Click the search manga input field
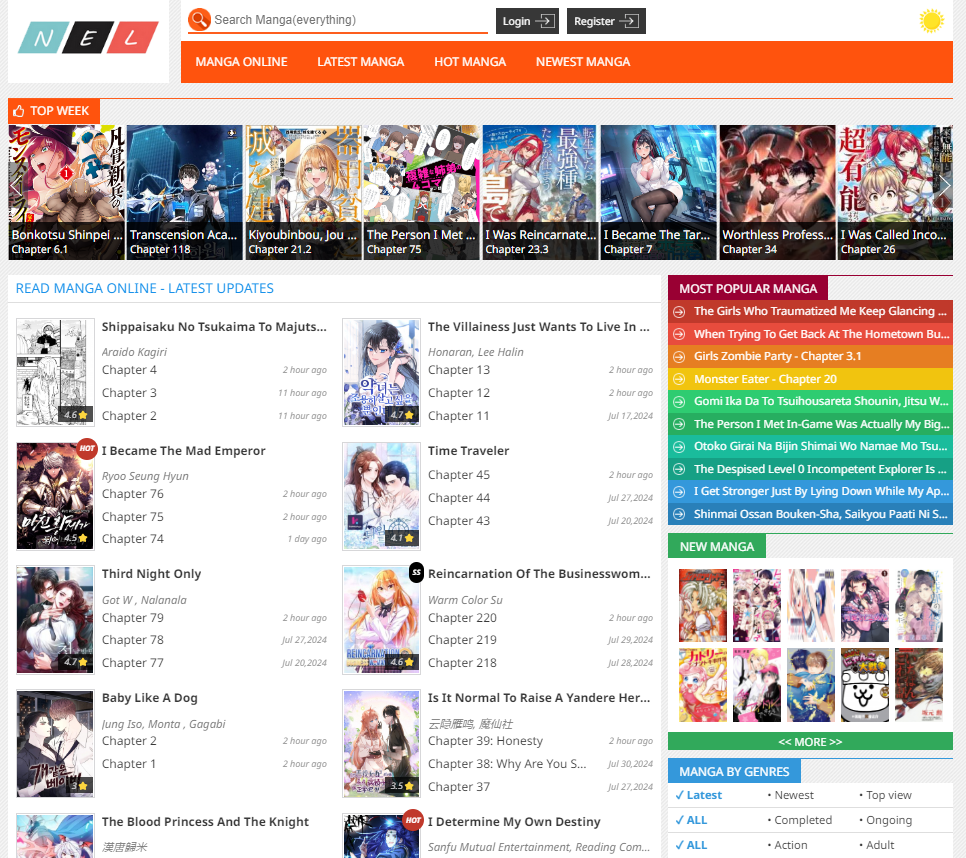The image size is (966, 858). [x=350, y=20]
